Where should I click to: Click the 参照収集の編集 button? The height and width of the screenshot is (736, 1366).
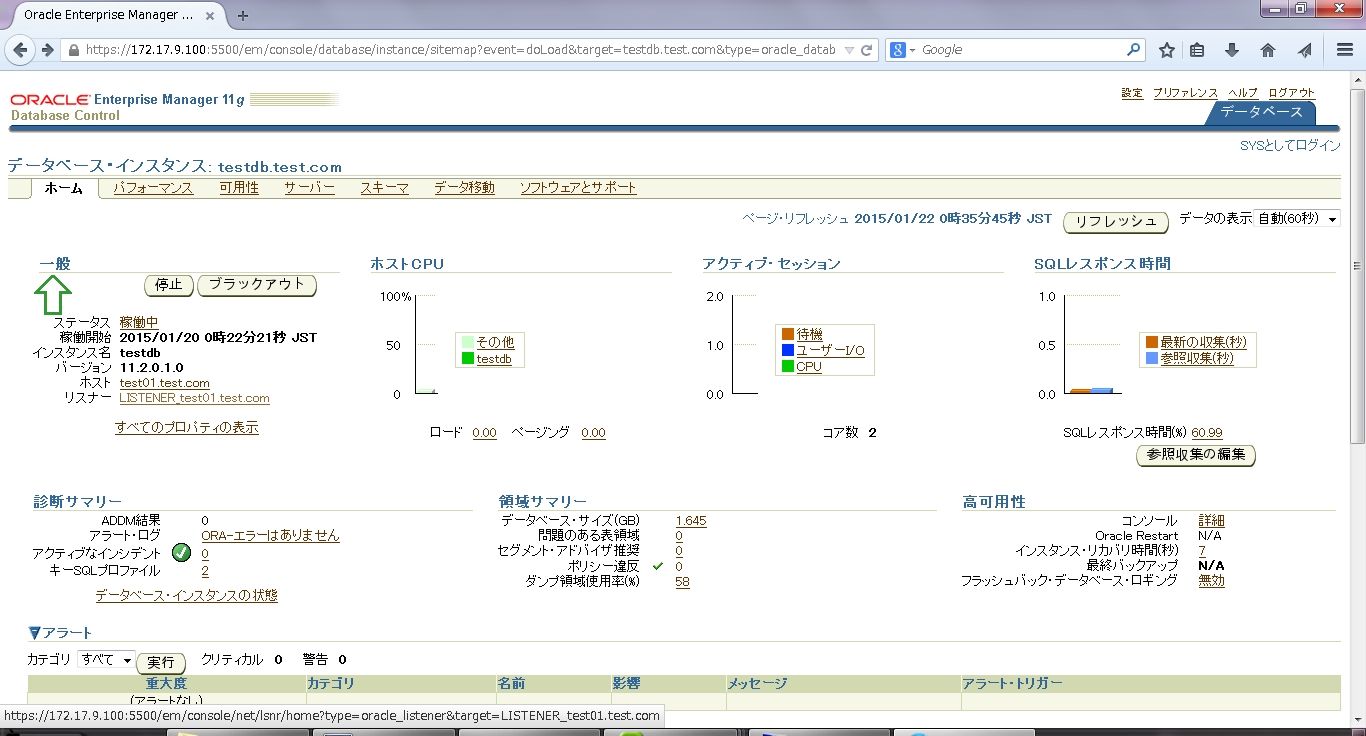(x=1196, y=455)
